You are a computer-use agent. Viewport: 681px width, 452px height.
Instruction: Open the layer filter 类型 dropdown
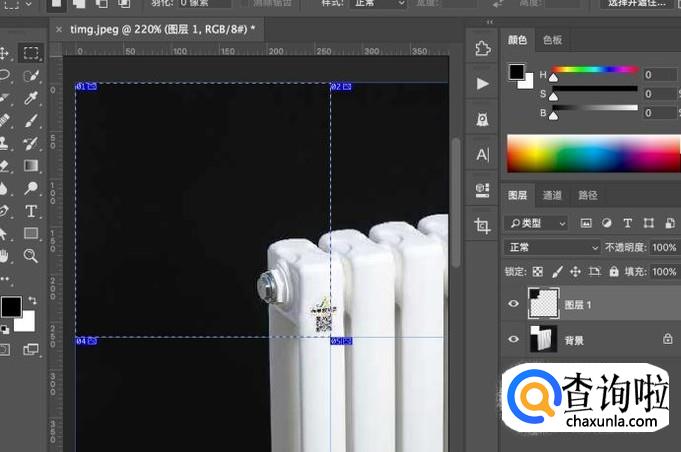(537, 223)
